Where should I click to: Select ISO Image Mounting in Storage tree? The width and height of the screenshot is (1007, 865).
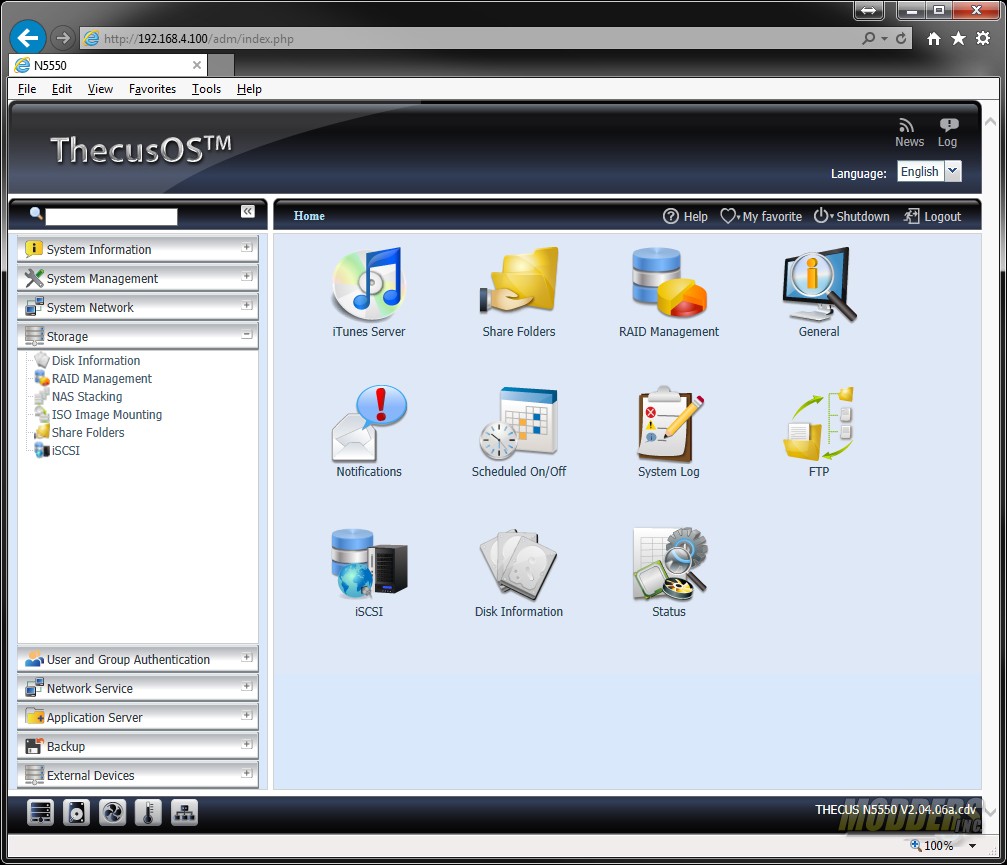(107, 414)
